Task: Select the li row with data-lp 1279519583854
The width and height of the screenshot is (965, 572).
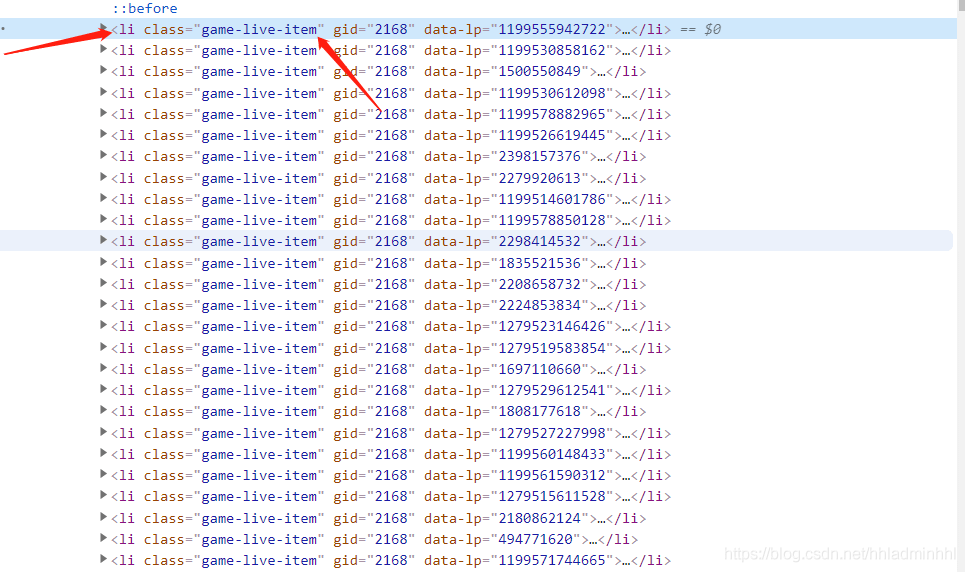Action: (x=391, y=348)
